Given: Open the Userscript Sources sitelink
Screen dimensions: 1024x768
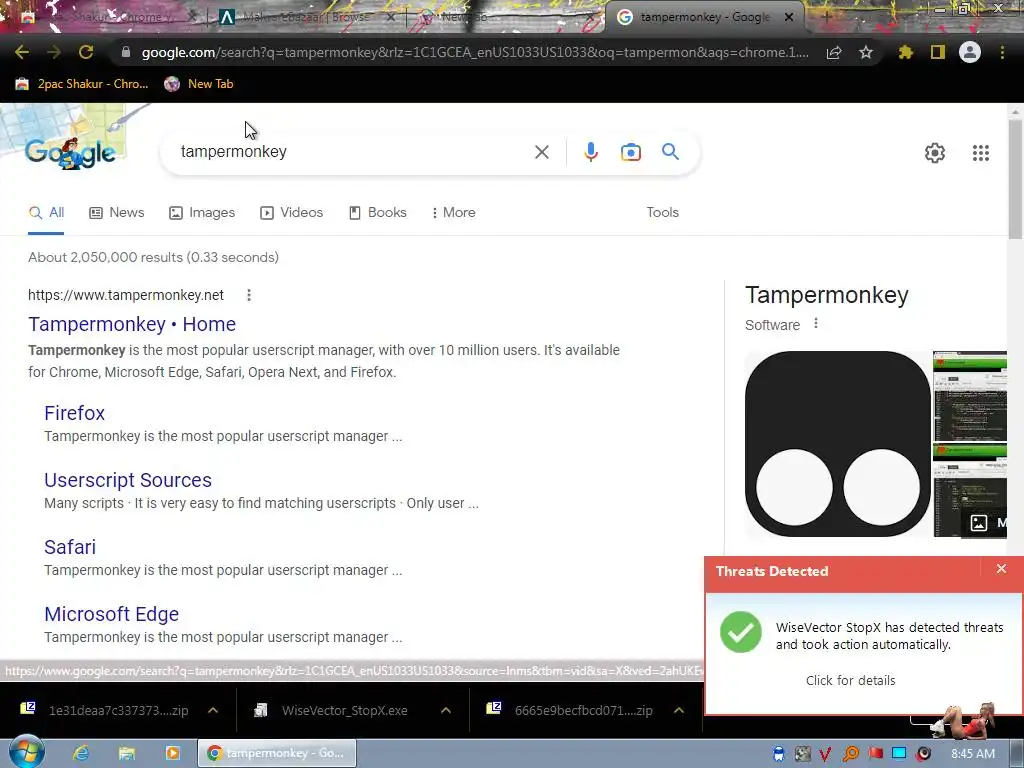Looking at the screenshot, I should pyautogui.click(x=128, y=480).
